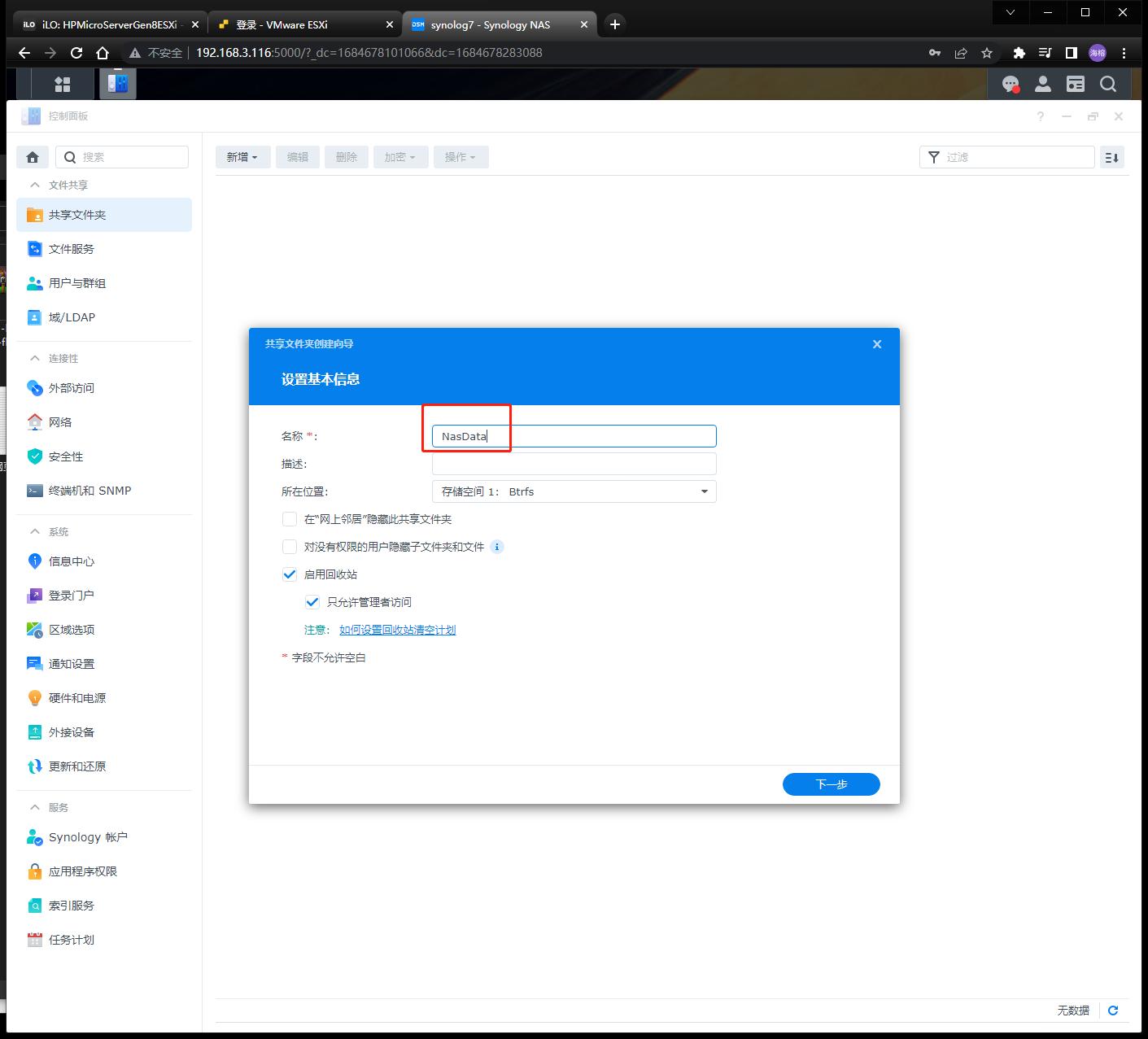Click the refresh icon at bottom right
This screenshot has width=1148, height=1039.
[1113, 1011]
